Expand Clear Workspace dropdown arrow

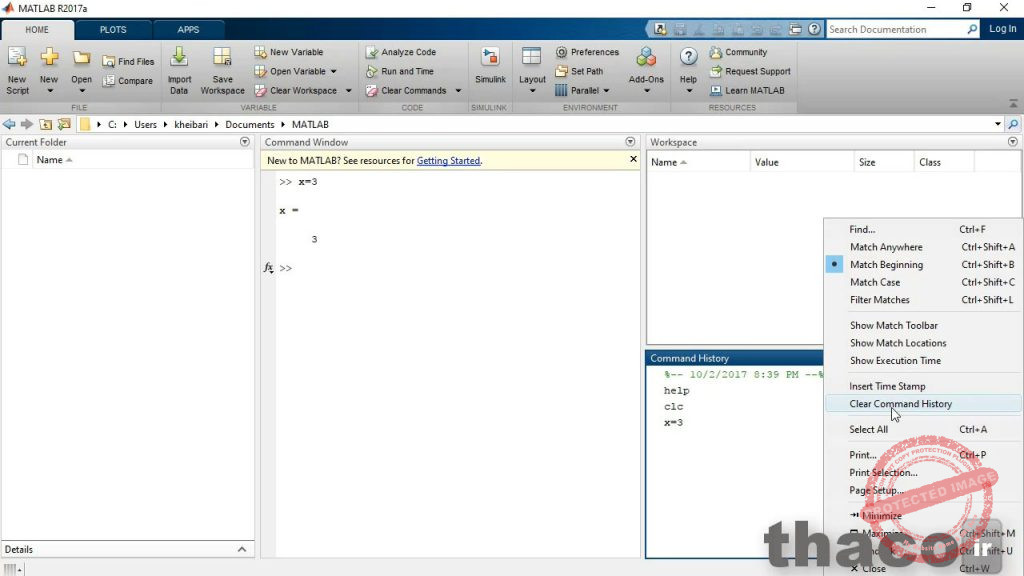(348, 91)
